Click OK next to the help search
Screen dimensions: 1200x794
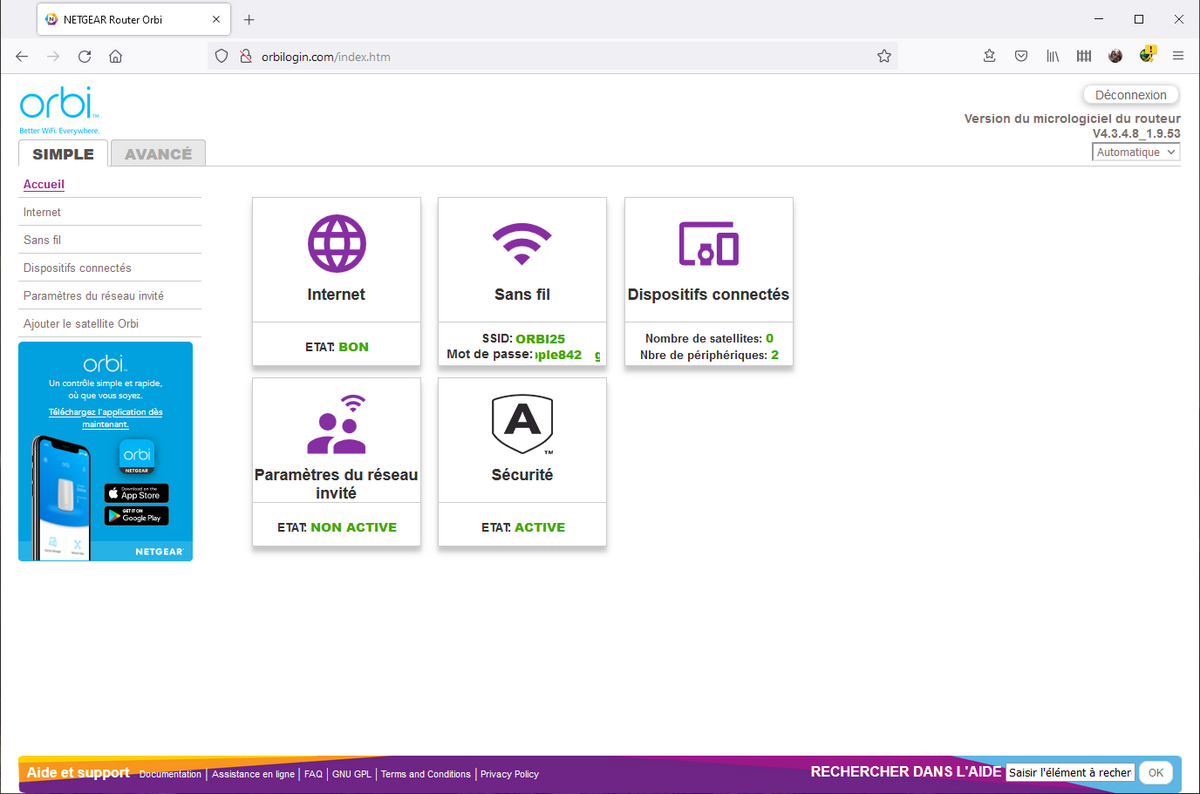tap(1155, 772)
